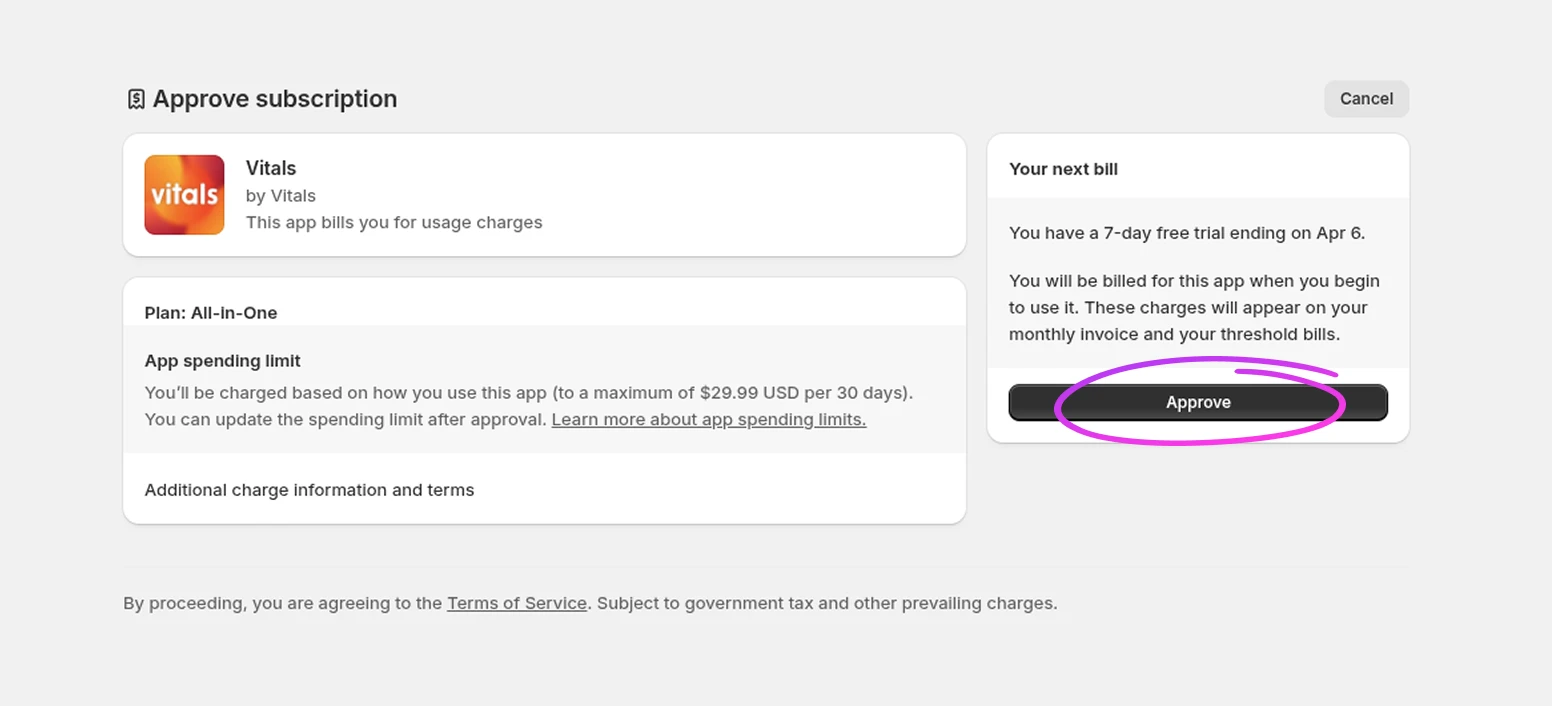Click 'You can update the spending limit' sentence
This screenshot has height=706, width=1552.
tap(346, 420)
